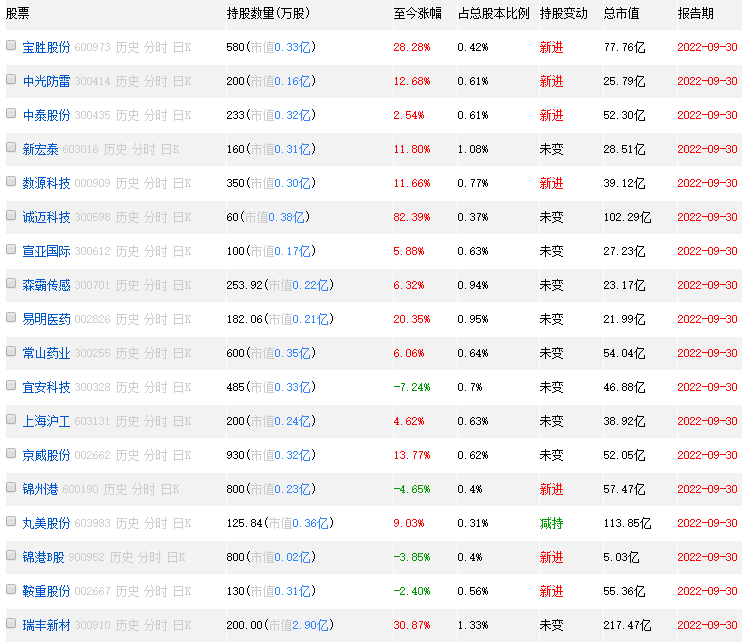This screenshot has height=644, width=748.
Task: Open 日K chart for 丸美股份
Action: pos(182,523)
